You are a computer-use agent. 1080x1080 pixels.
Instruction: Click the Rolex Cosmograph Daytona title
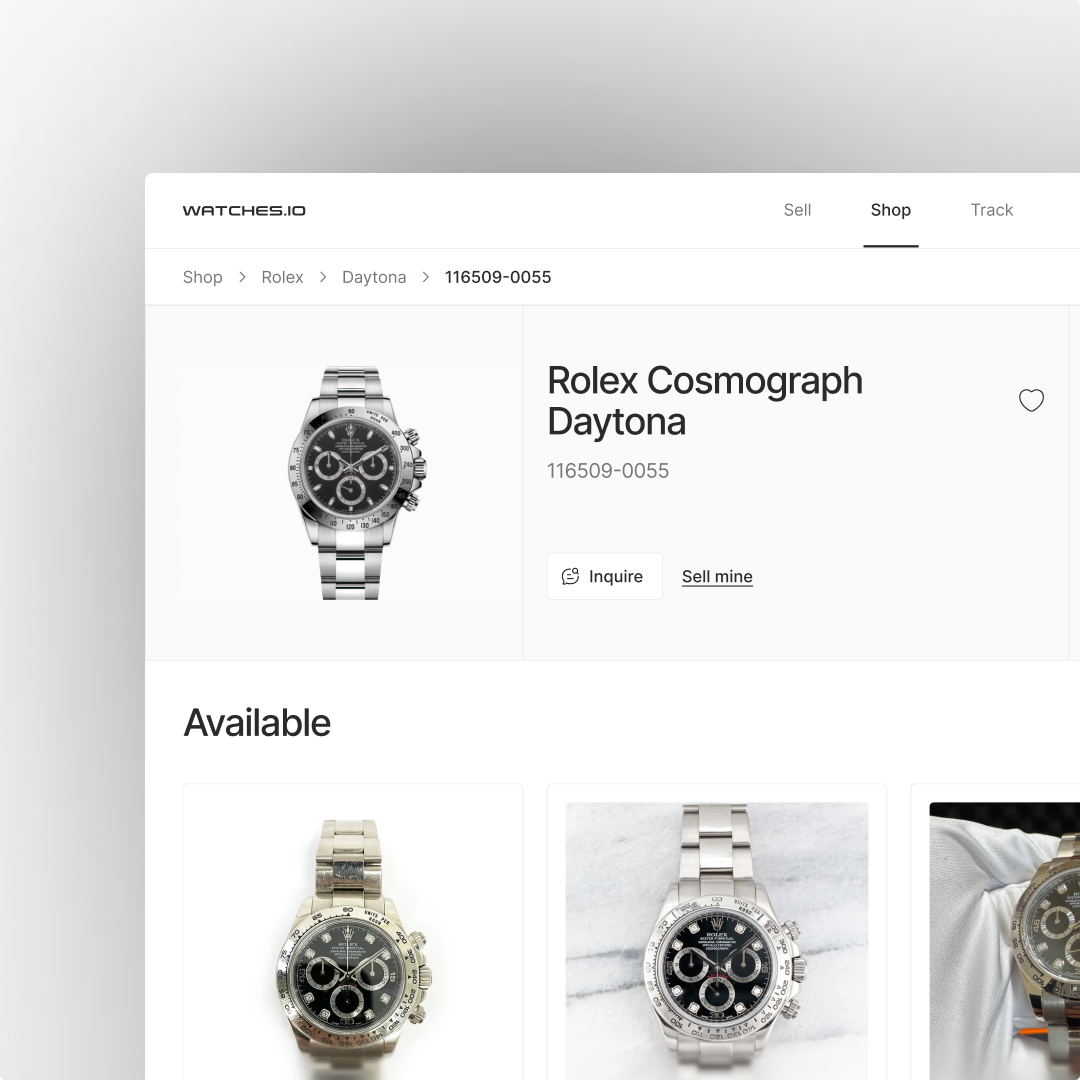pos(705,401)
